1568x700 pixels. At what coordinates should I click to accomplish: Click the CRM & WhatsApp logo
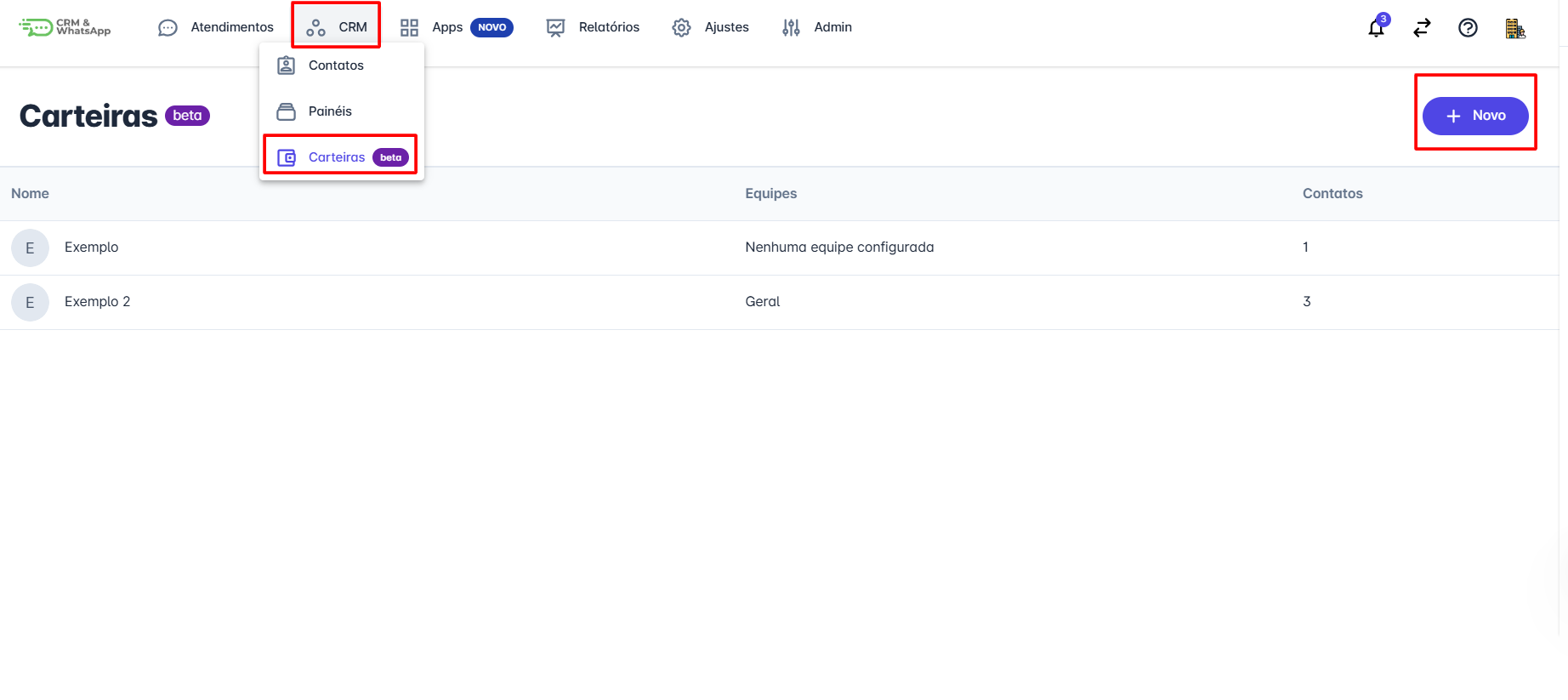coord(65,27)
